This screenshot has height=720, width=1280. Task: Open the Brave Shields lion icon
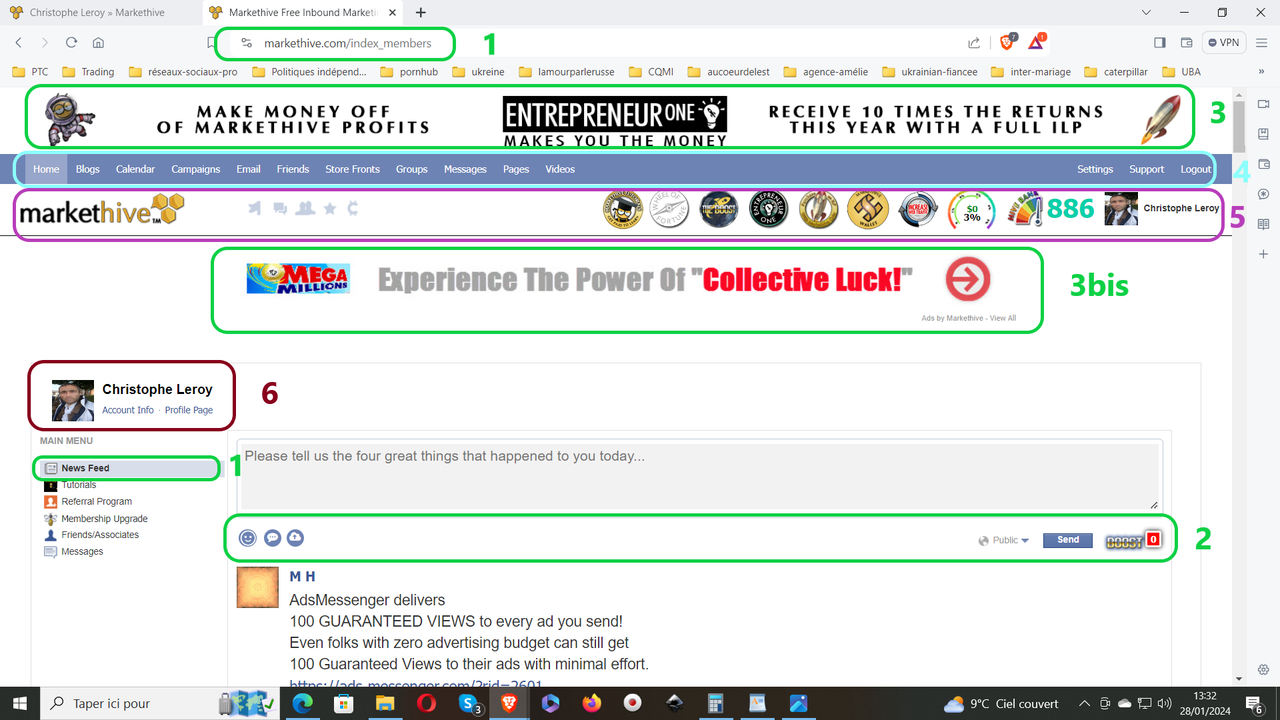pyautogui.click(x=1008, y=43)
